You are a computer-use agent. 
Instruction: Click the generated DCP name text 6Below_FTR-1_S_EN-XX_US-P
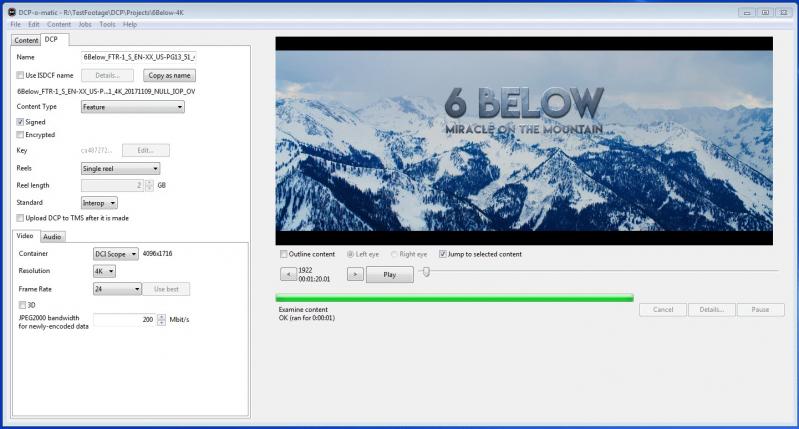106,92
